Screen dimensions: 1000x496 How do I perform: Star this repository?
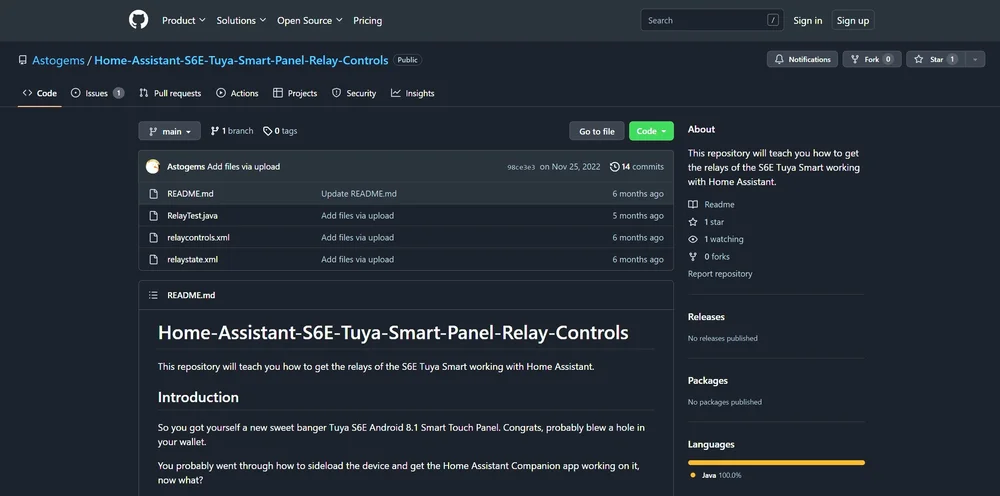pyautogui.click(x=936, y=59)
